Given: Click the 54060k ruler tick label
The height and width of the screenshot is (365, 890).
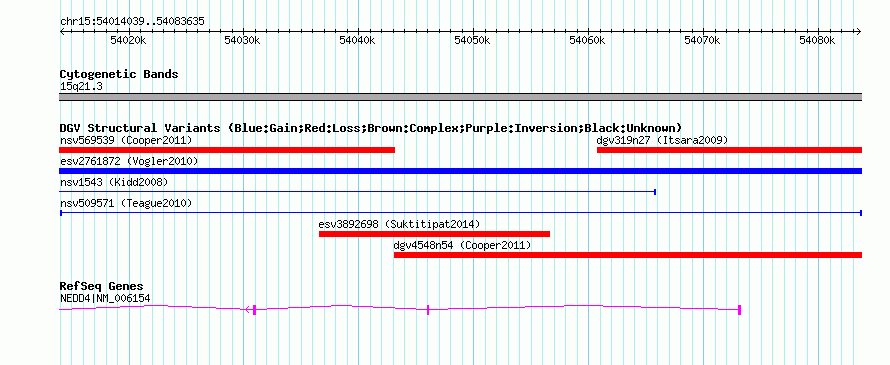Looking at the screenshot, I should point(587,40).
